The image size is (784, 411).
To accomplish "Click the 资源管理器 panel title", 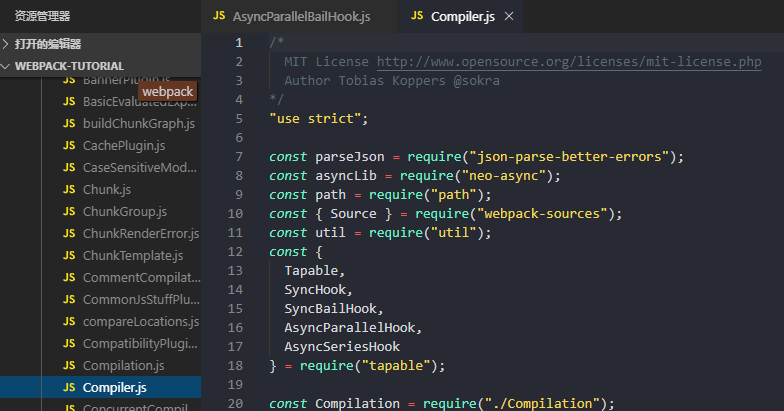I will click(42, 16).
